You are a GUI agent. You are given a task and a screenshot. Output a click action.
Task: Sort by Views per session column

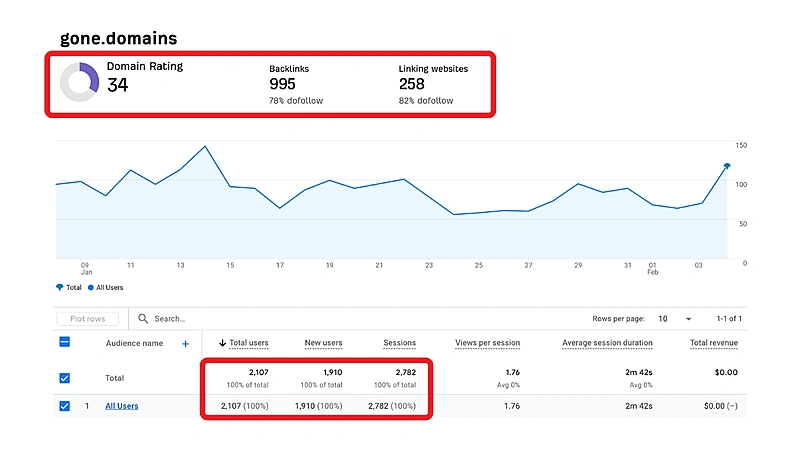[x=488, y=343]
